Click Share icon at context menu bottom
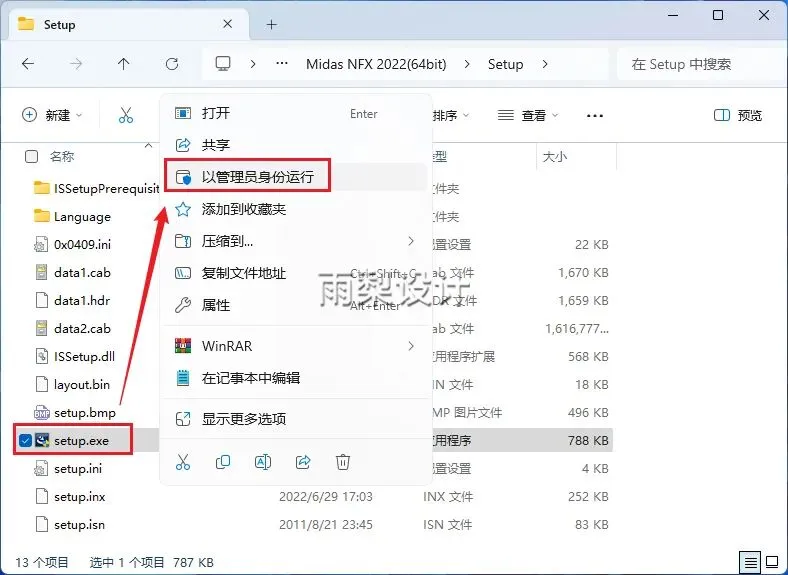This screenshot has width=788, height=575. 303,461
